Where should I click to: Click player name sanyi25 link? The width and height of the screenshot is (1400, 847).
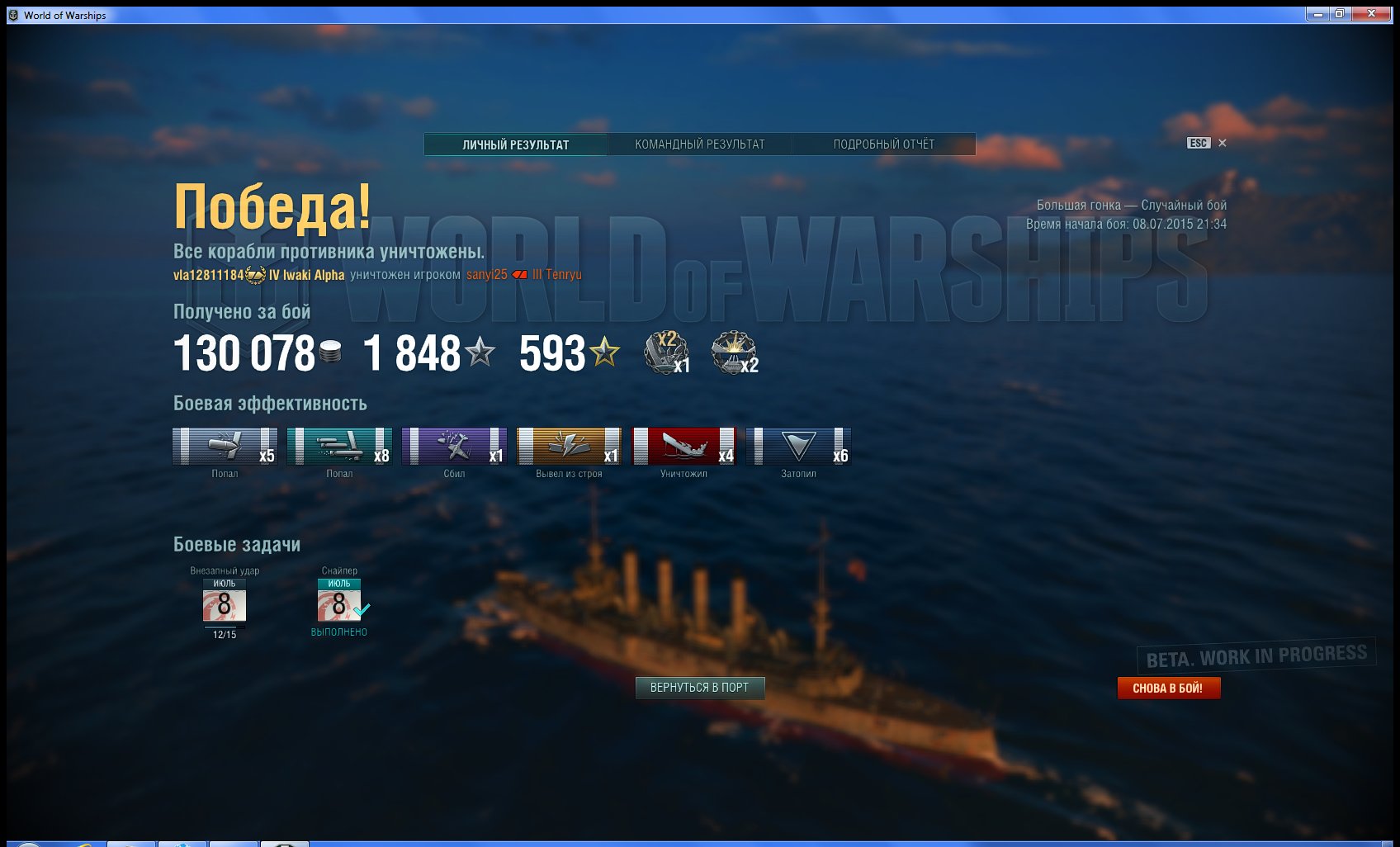click(x=487, y=275)
